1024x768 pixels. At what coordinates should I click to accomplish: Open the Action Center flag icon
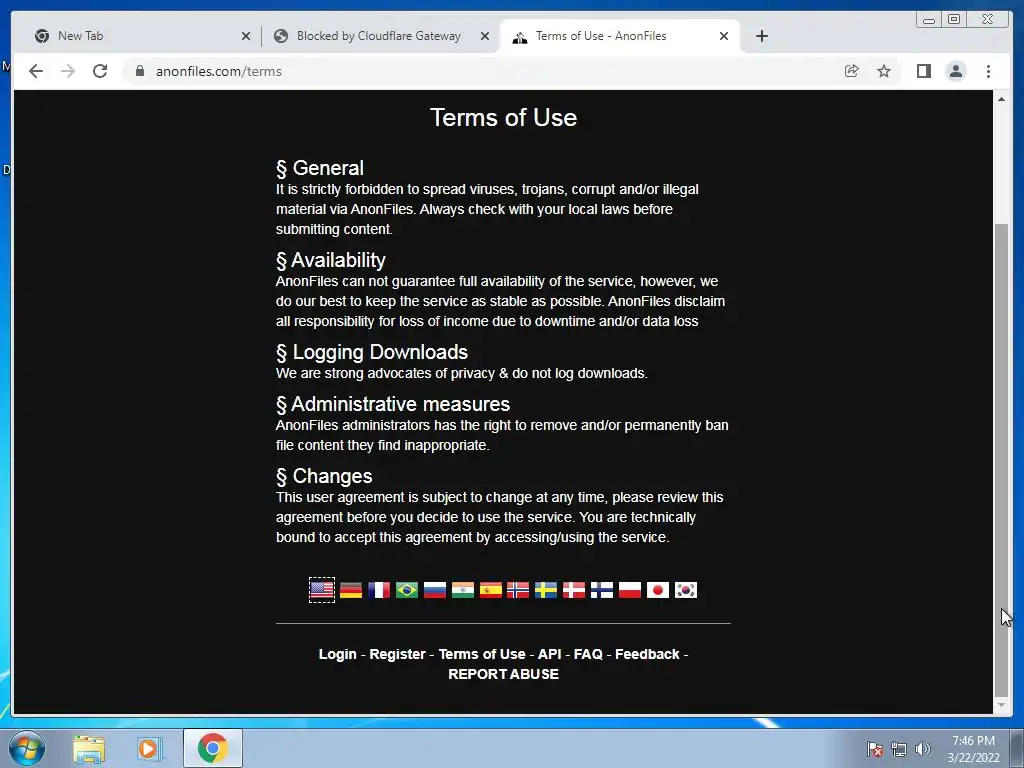875,749
